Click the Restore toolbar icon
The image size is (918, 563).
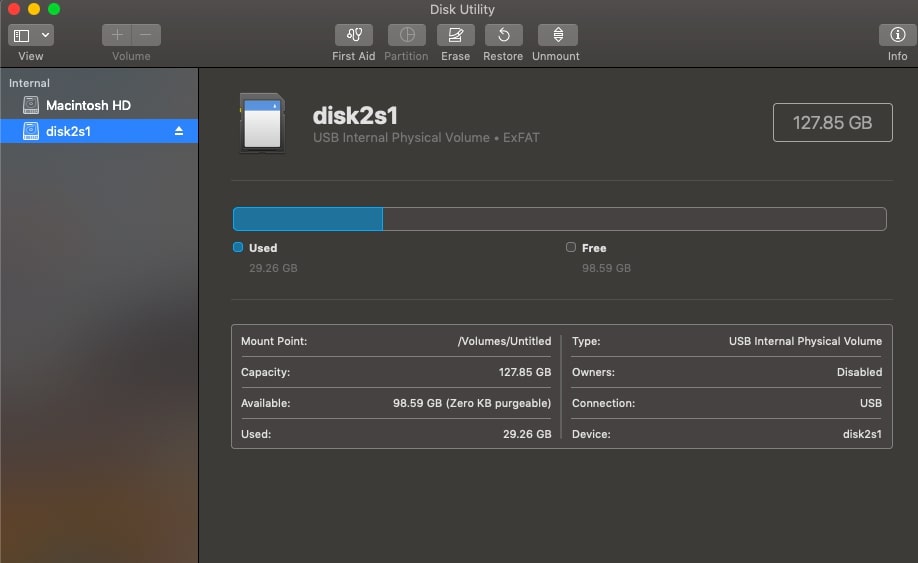[x=503, y=35]
